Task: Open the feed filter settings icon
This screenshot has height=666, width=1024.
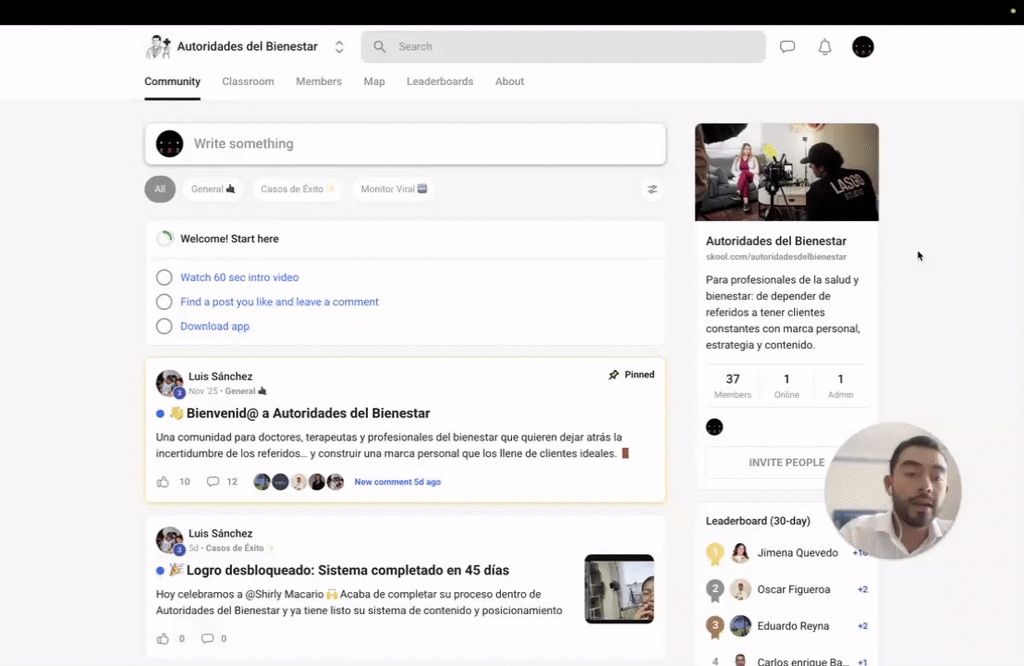Action: [652, 189]
